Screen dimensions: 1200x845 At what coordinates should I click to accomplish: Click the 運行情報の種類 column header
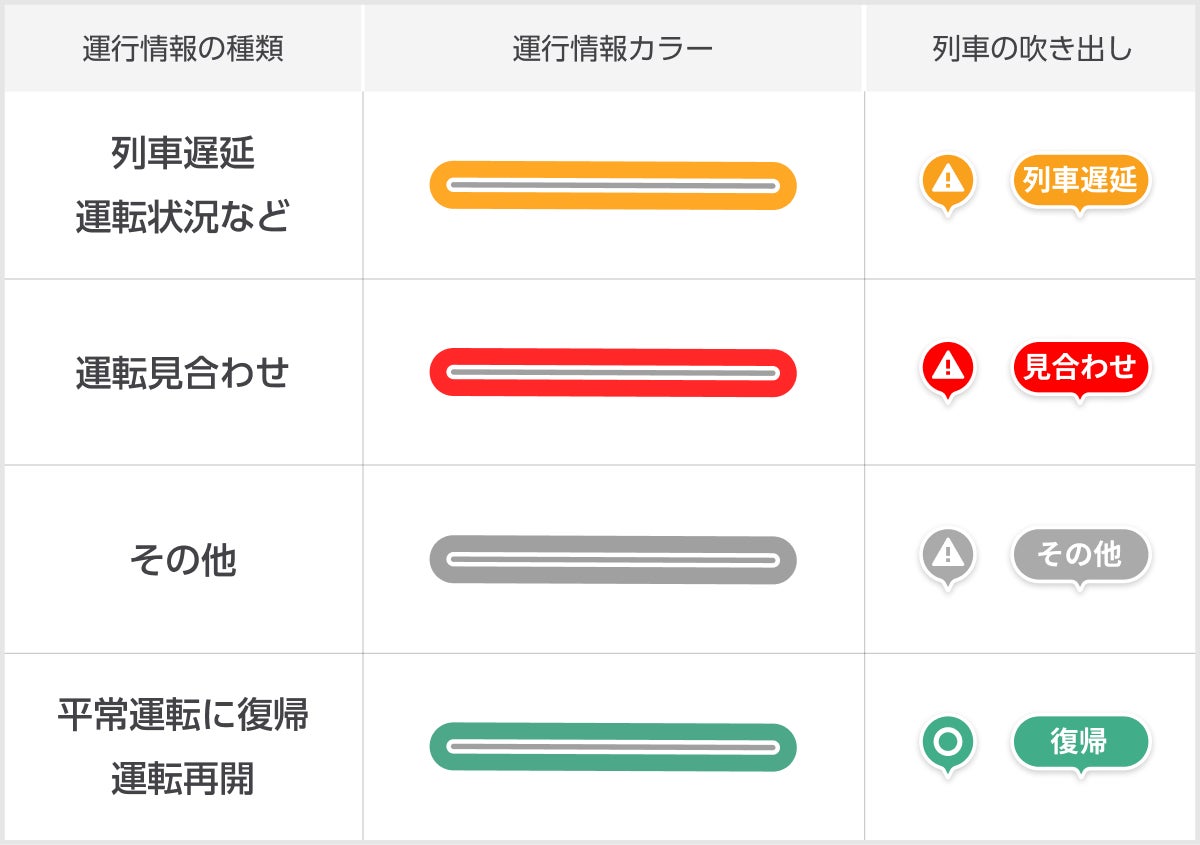click(x=183, y=49)
